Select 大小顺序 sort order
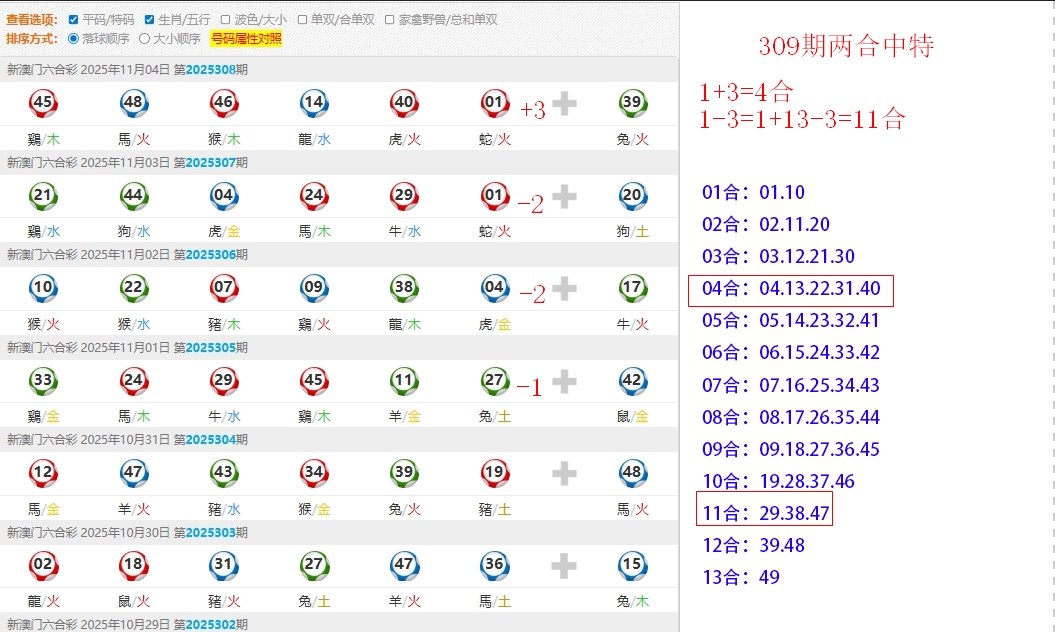The height and width of the screenshot is (632, 1055). 144,39
